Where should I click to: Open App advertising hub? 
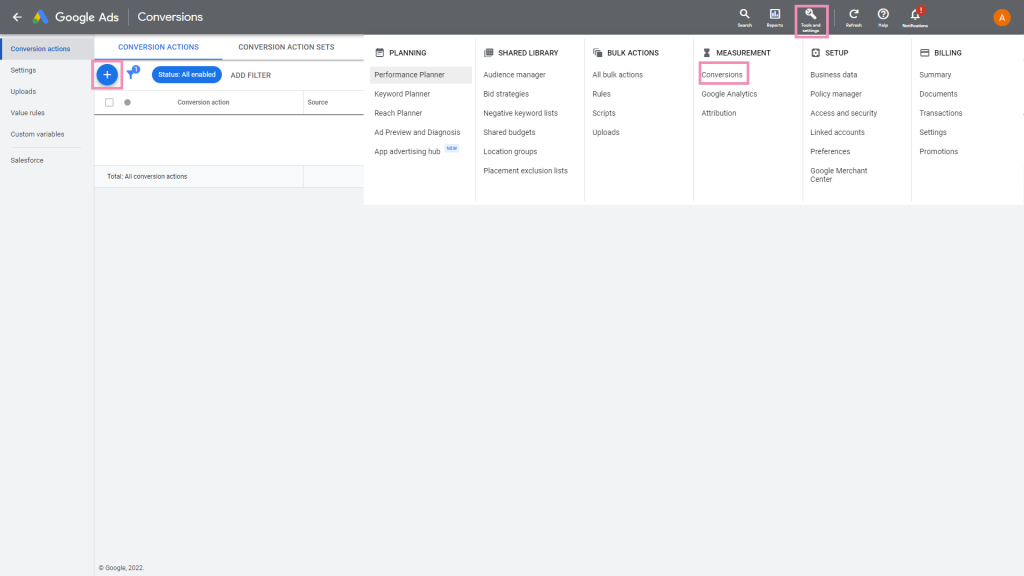(408, 152)
